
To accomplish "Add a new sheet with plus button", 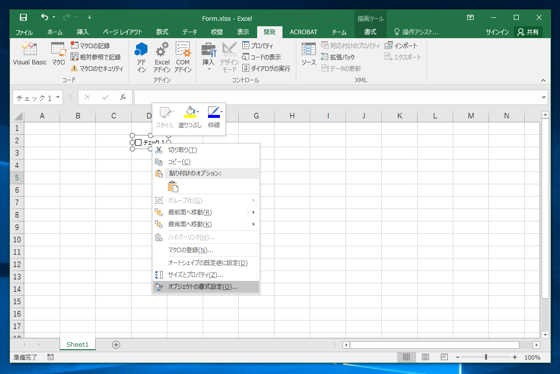I will (x=116, y=345).
